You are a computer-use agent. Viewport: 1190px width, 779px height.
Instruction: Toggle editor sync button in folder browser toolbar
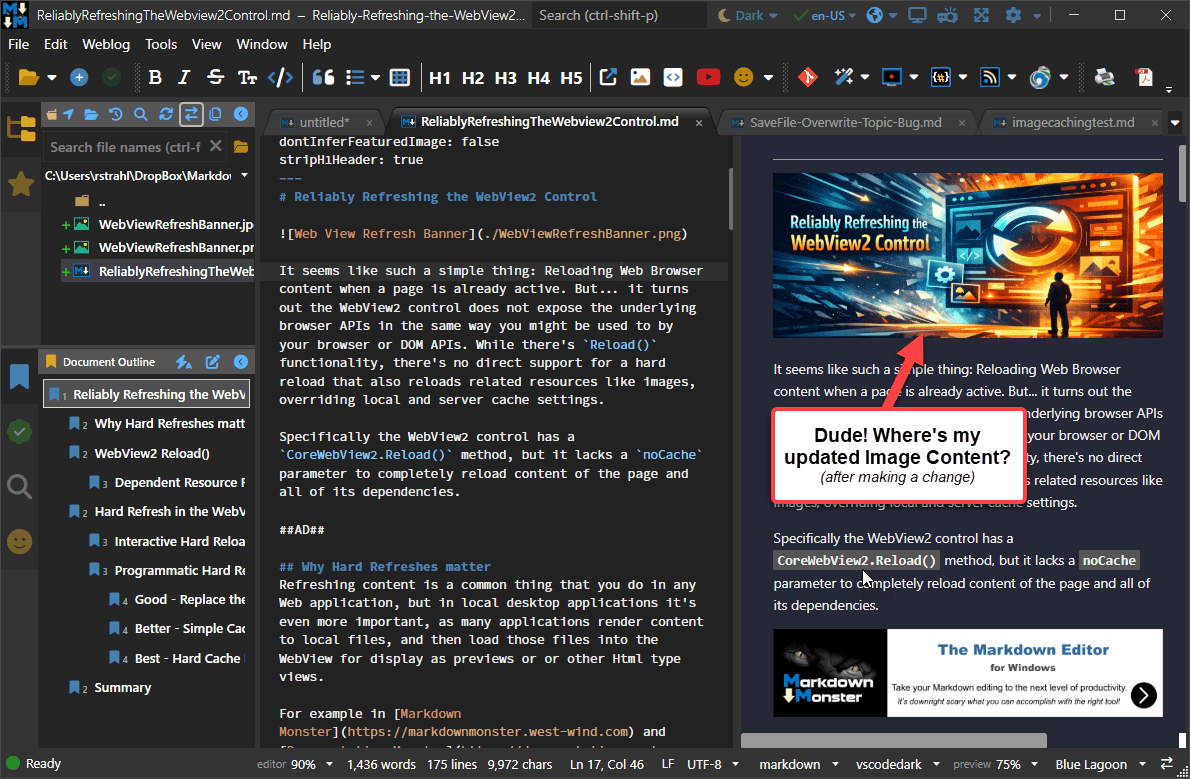click(x=190, y=115)
